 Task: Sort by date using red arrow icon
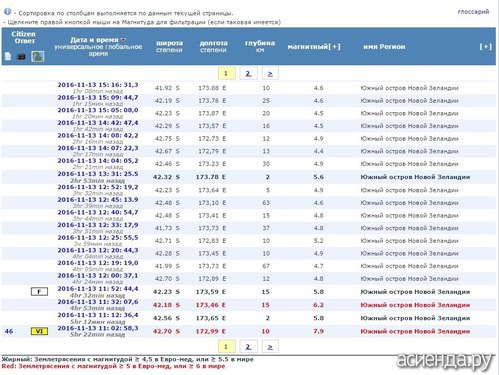pyautogui.click(x=123, y=40)
